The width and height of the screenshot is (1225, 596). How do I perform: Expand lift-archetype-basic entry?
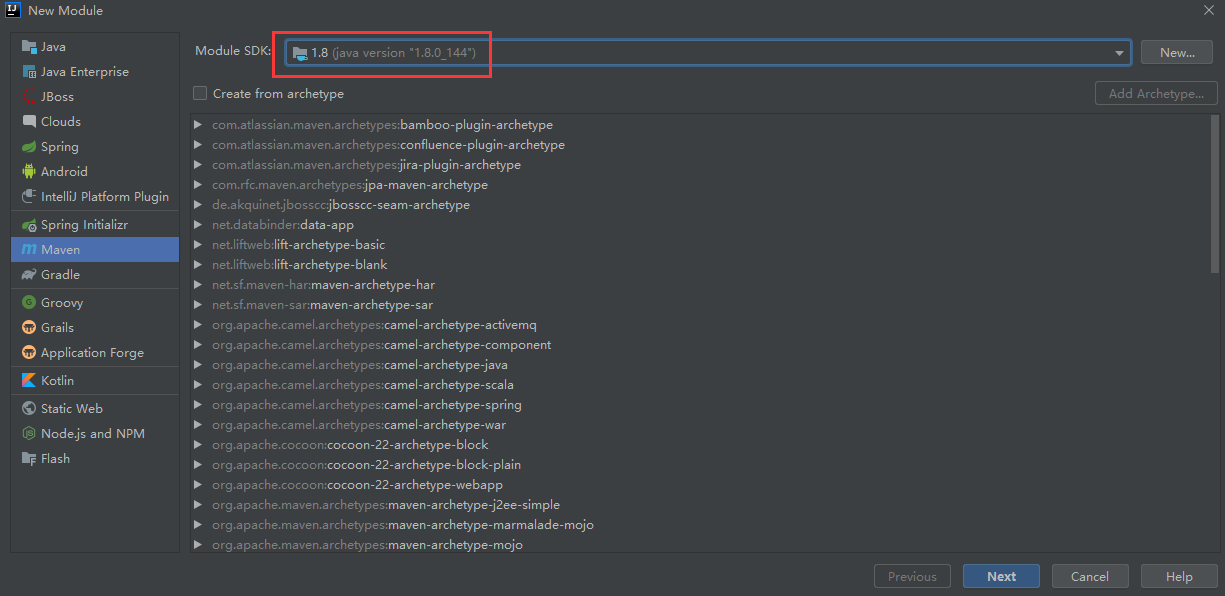(x=197, y=245)
